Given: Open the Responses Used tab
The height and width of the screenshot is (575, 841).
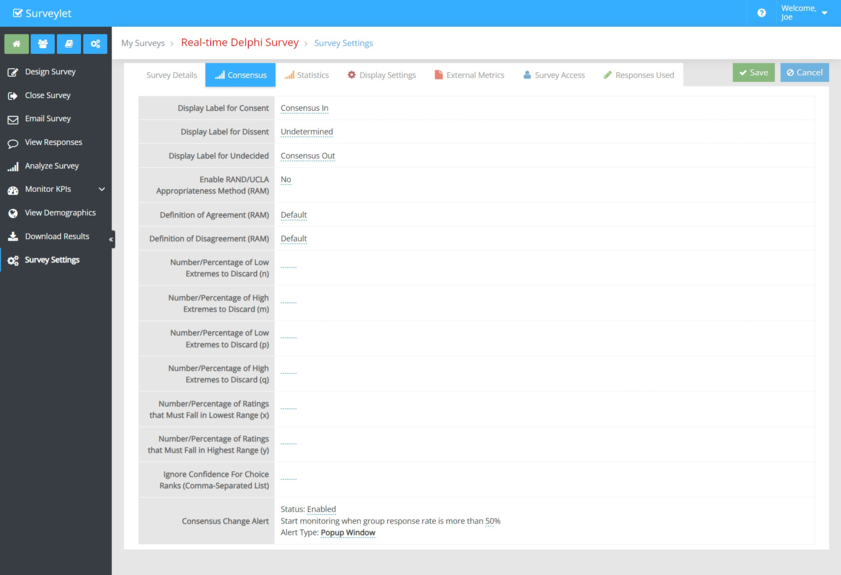Looking at the screenshot, I should click(639, 75).
